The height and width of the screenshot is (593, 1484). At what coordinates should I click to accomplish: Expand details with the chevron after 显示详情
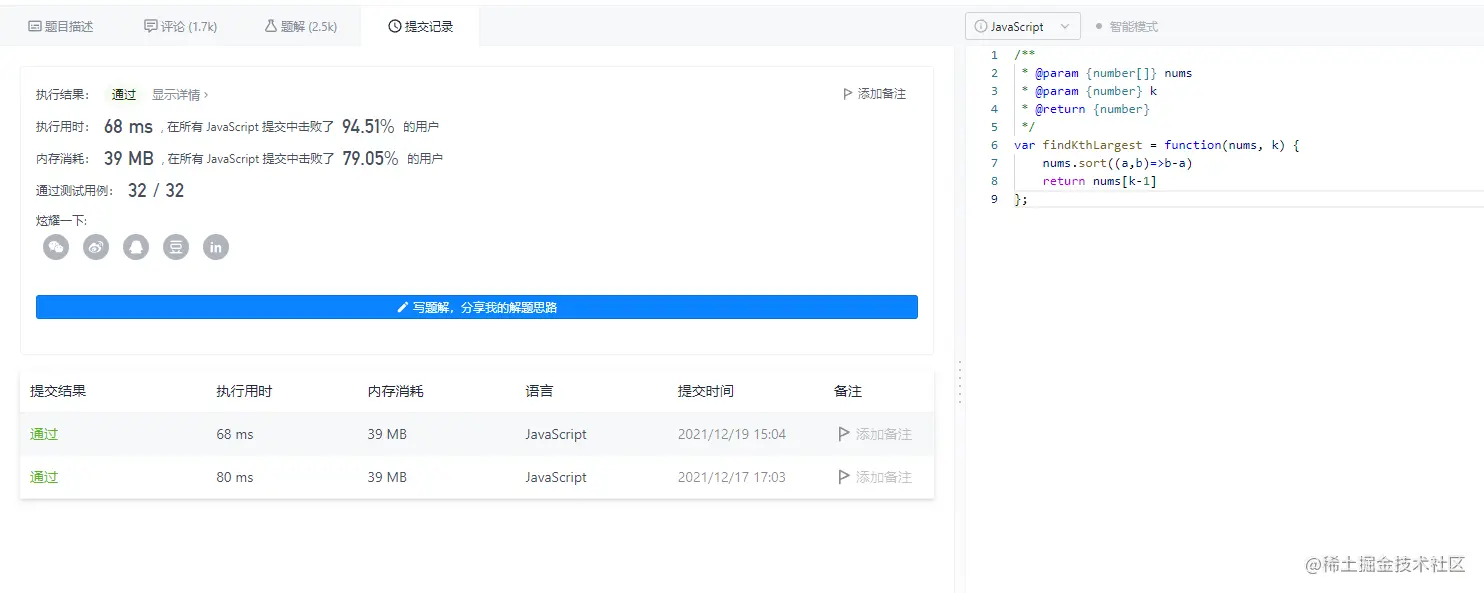pos(207,94)
